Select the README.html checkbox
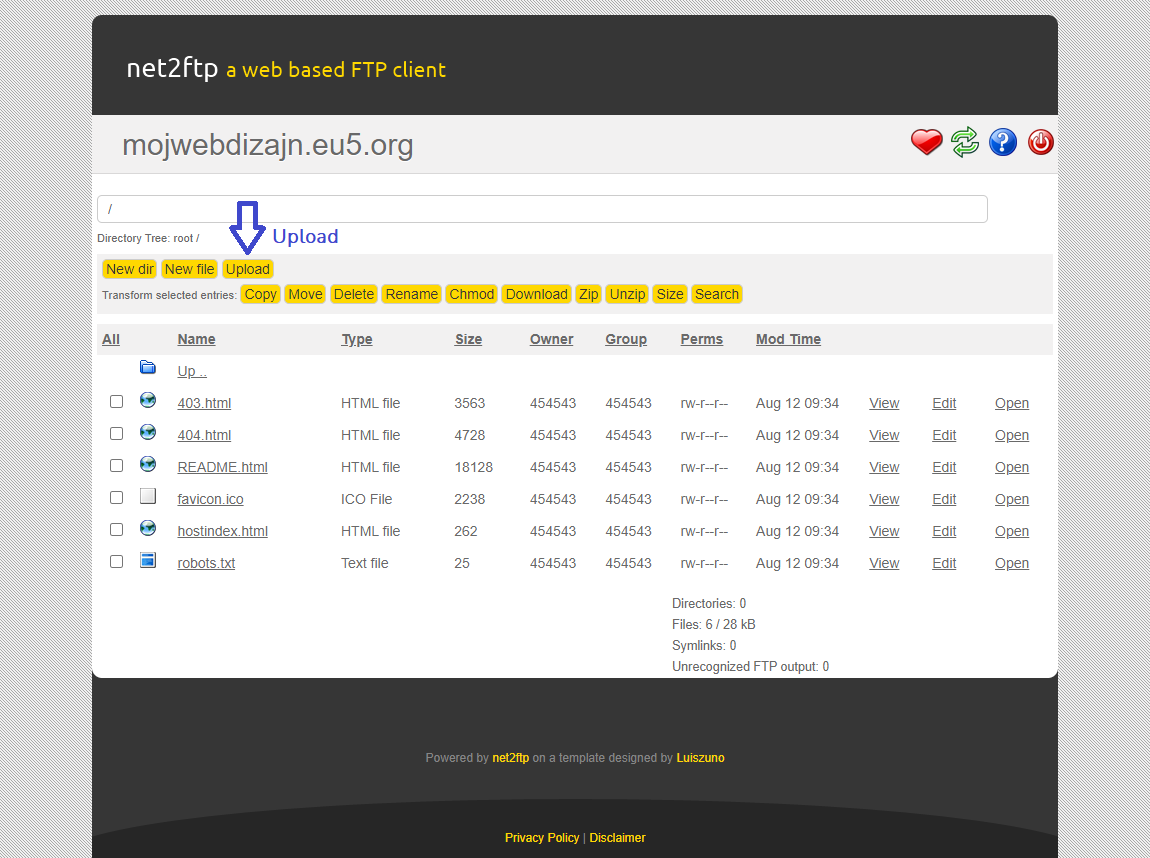This screenshot has width=1150, height=858. [x=117, y=465]
